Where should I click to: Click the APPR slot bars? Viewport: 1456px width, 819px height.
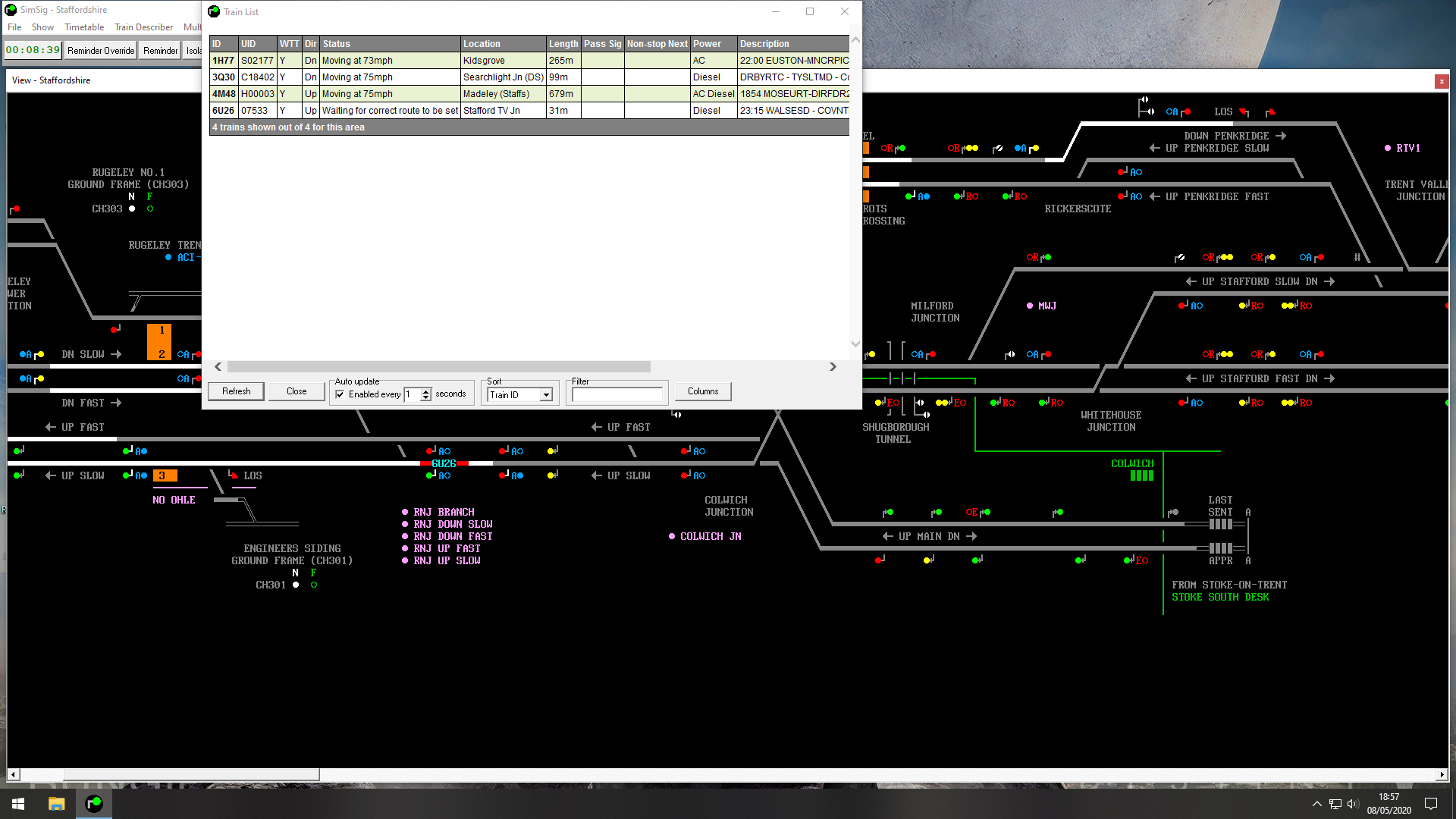pos(1221,548)
